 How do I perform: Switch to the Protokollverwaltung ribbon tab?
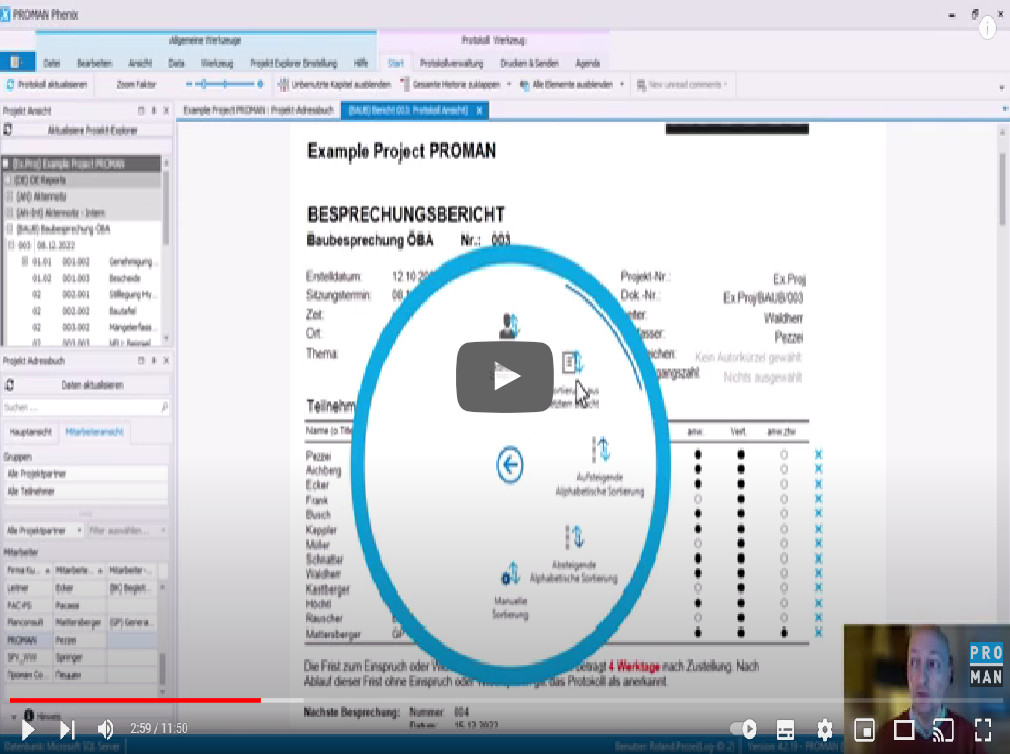451,63
